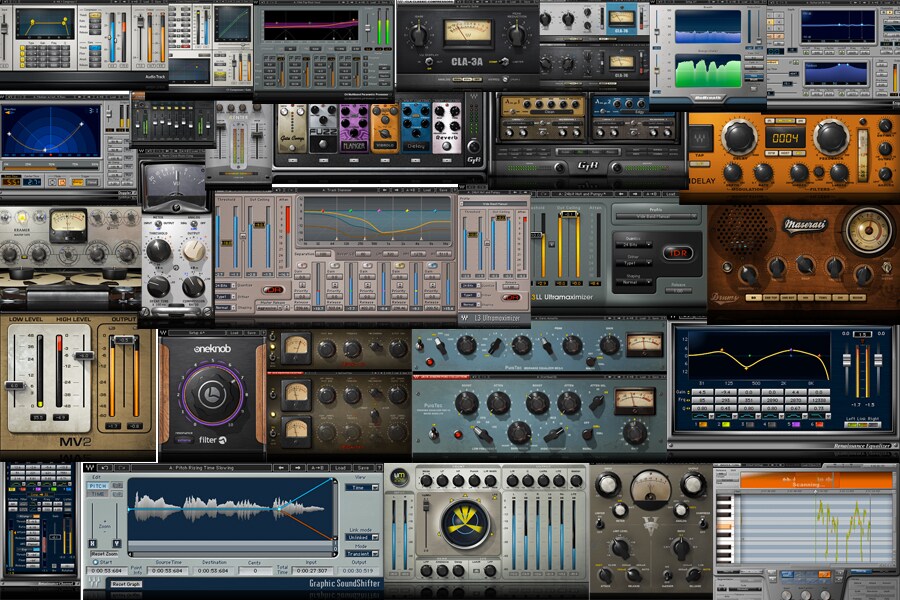Click the H-Delay 0004 time display
This screenshot has height=600, width=900.
785,138
